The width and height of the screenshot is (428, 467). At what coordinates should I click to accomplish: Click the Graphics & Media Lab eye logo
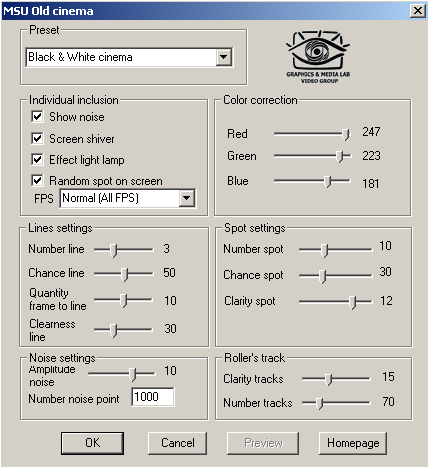click(x=318, y=57)
